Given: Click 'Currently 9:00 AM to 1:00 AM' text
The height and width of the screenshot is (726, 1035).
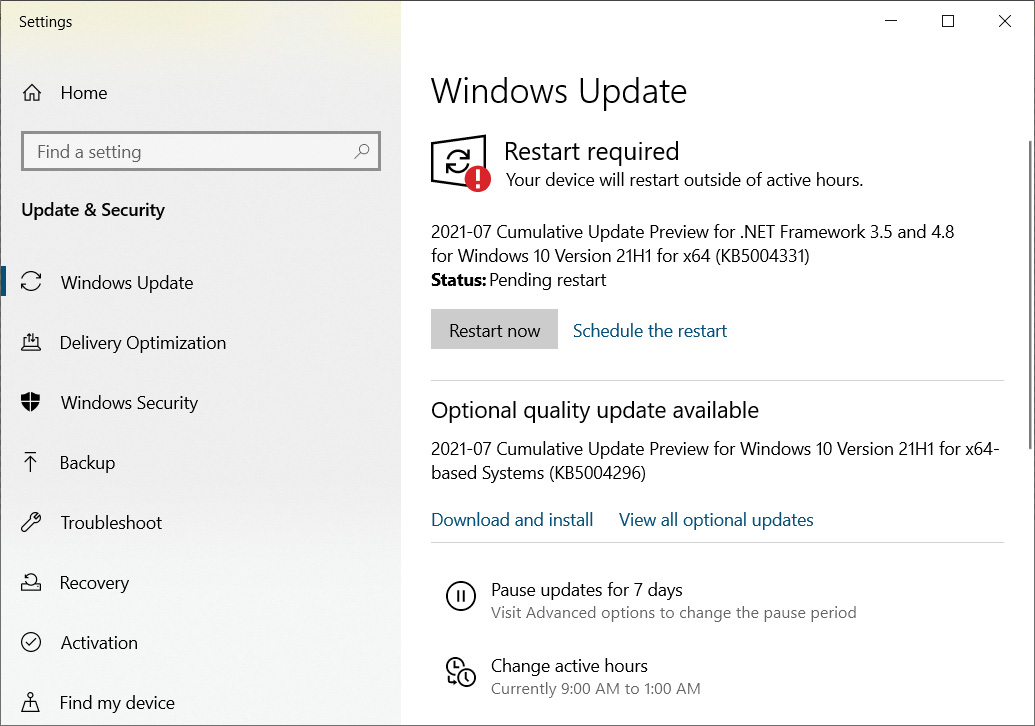Looking at the screenshot, I should coord(595,689).
